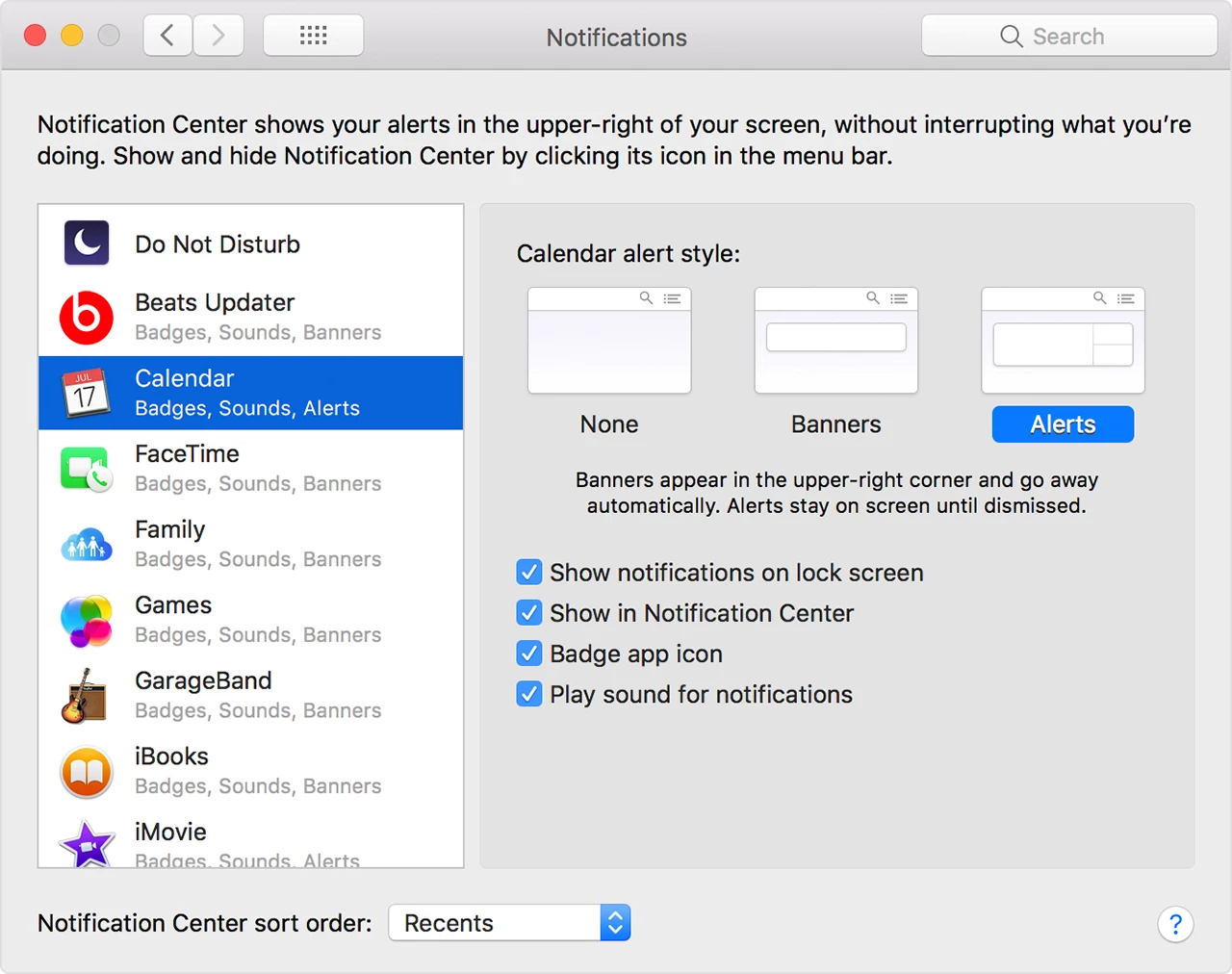Screen dimensions: 1232x974
Task: Click the iBooks orange book icon
Action: (87, 772)
